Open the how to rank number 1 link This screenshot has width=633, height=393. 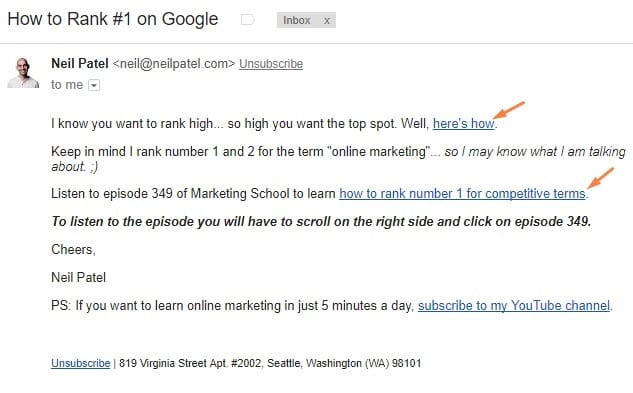[x=462, y=193]
